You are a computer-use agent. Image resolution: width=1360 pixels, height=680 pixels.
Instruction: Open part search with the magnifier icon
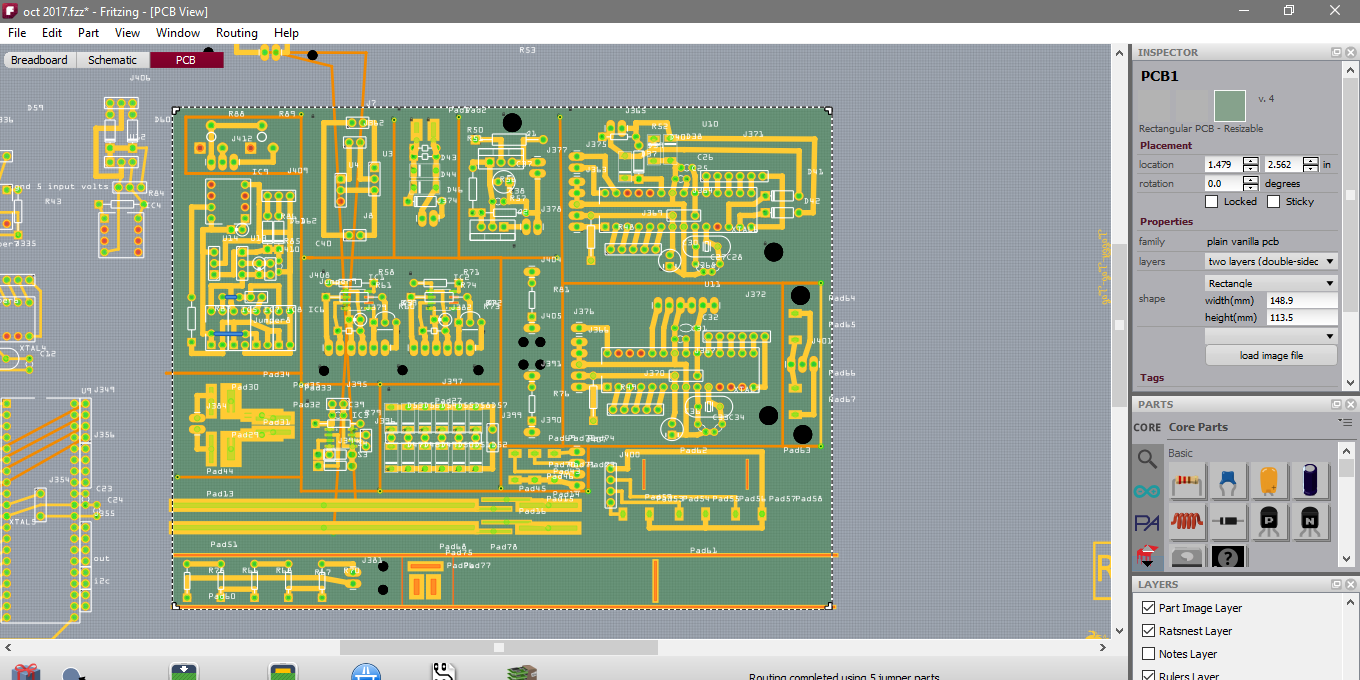pos(1146,458)
